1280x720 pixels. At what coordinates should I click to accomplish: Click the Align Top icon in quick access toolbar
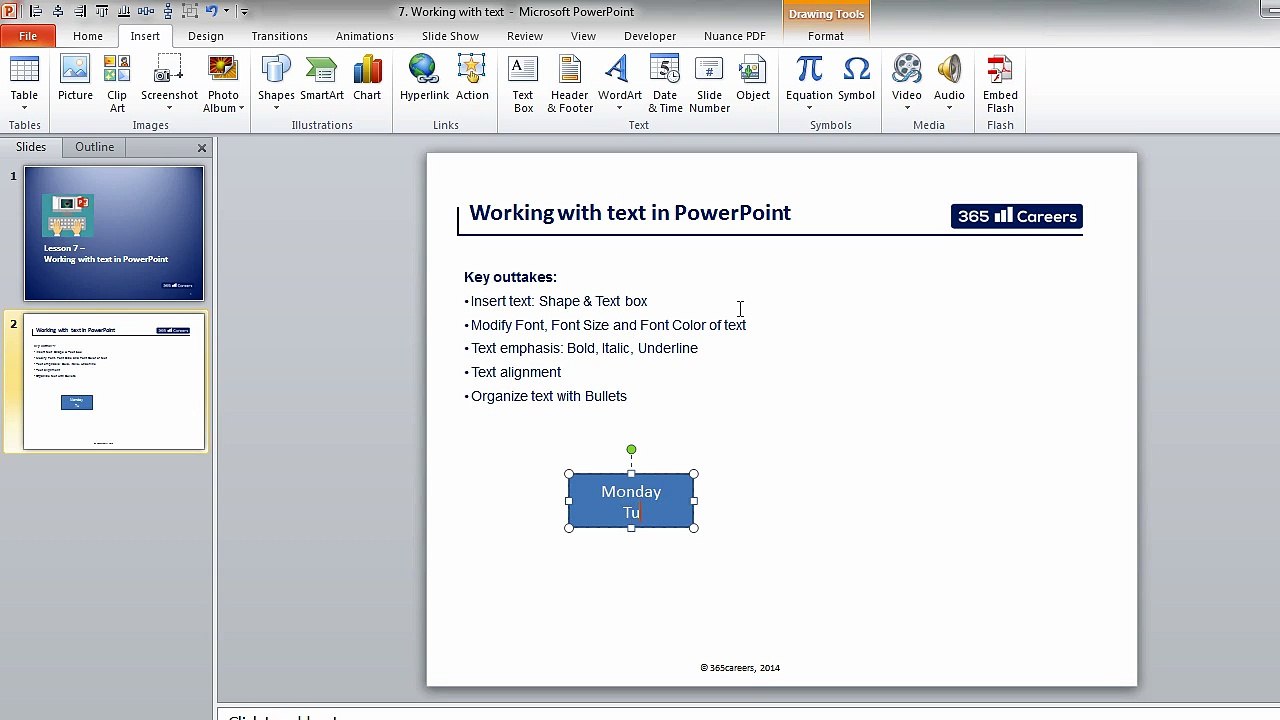pyautogui.click(x=102, y=11)
